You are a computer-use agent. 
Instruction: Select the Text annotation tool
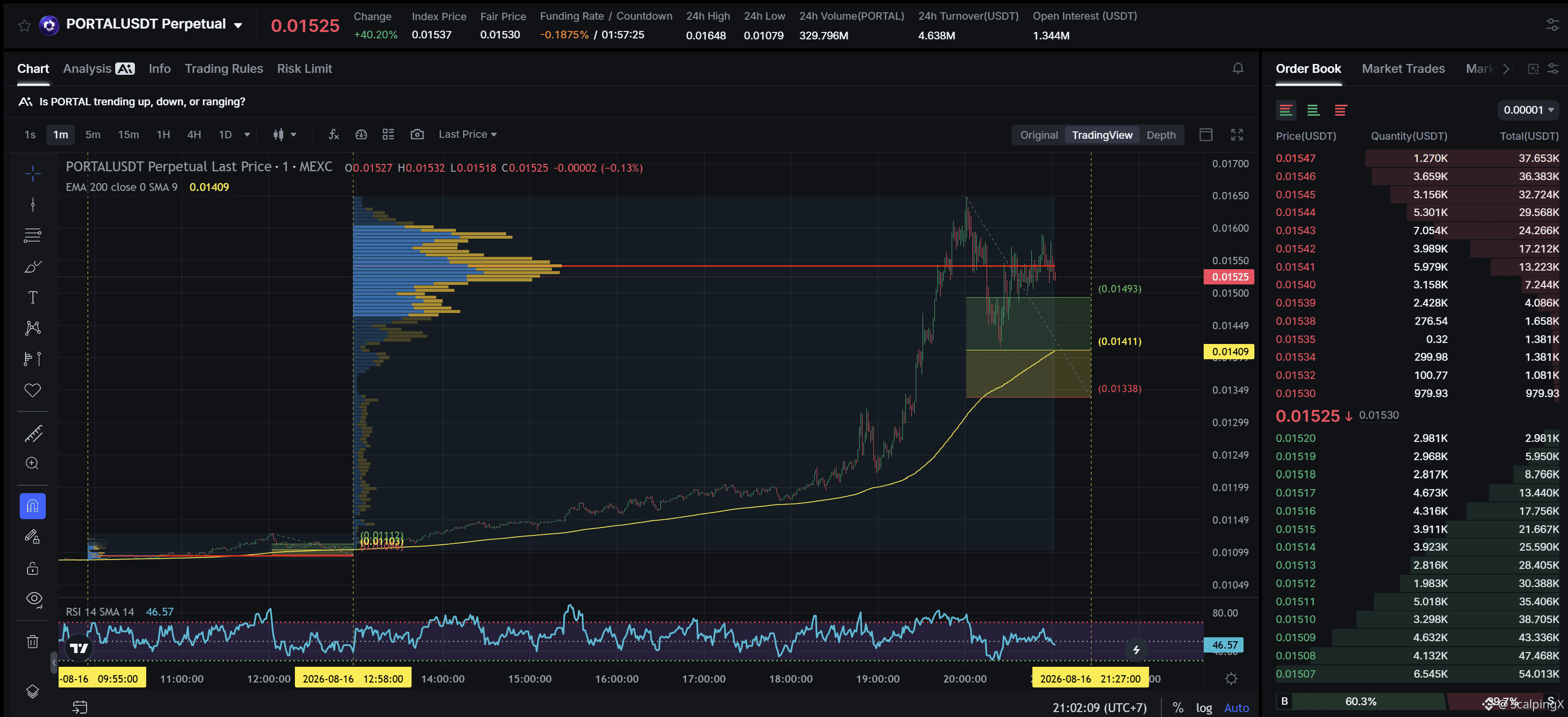coord(33,297)
